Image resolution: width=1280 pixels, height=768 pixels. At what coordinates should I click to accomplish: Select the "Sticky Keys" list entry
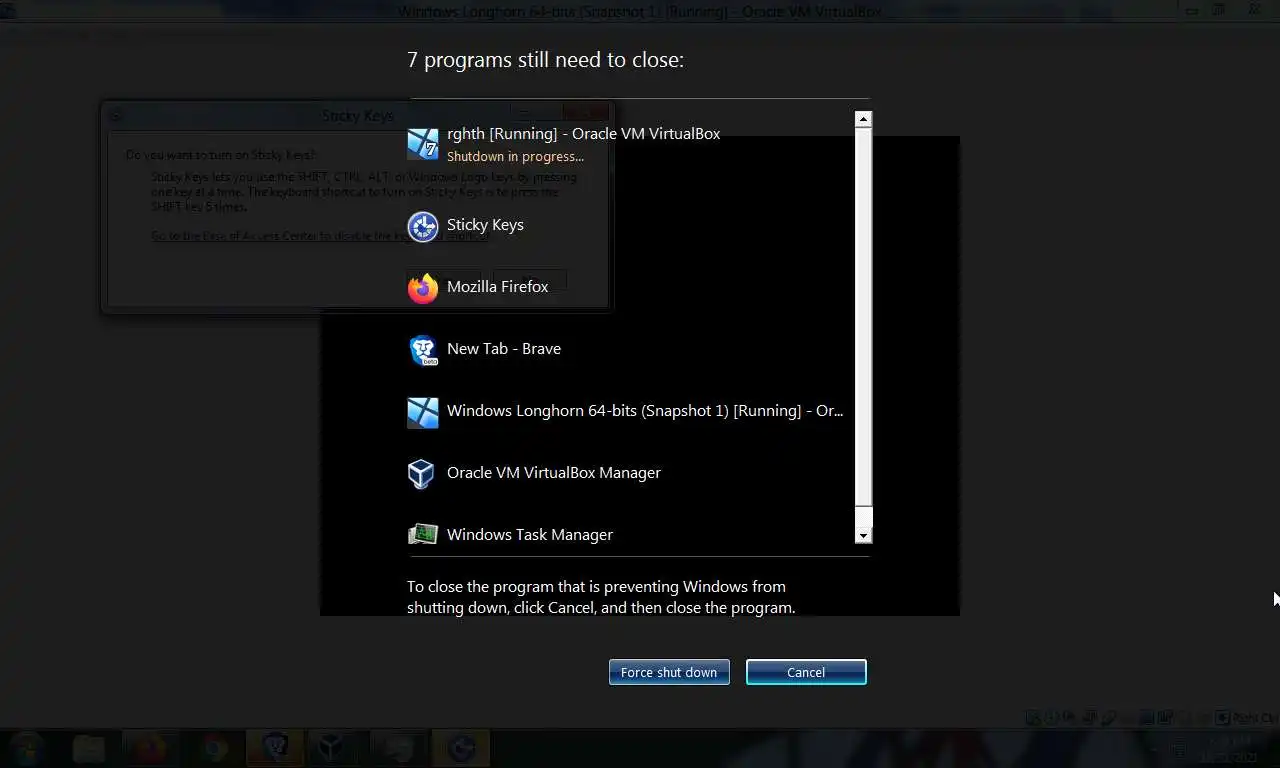pos(485,225)
